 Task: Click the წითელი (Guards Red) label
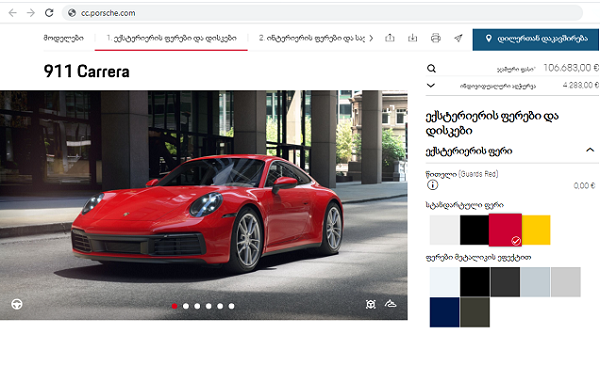click(462, 174)
